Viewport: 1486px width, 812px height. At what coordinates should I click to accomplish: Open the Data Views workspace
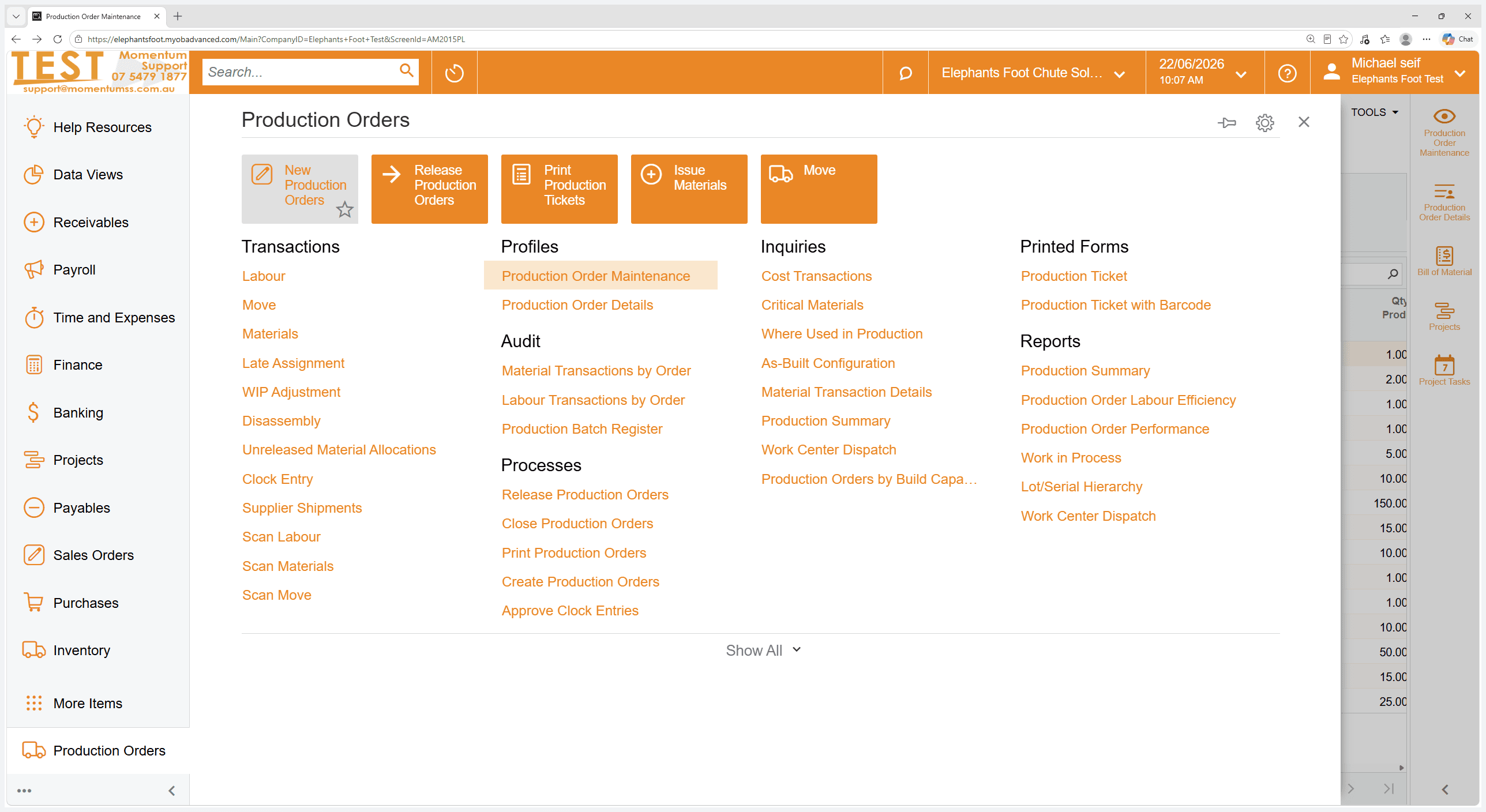coord(98,175)
